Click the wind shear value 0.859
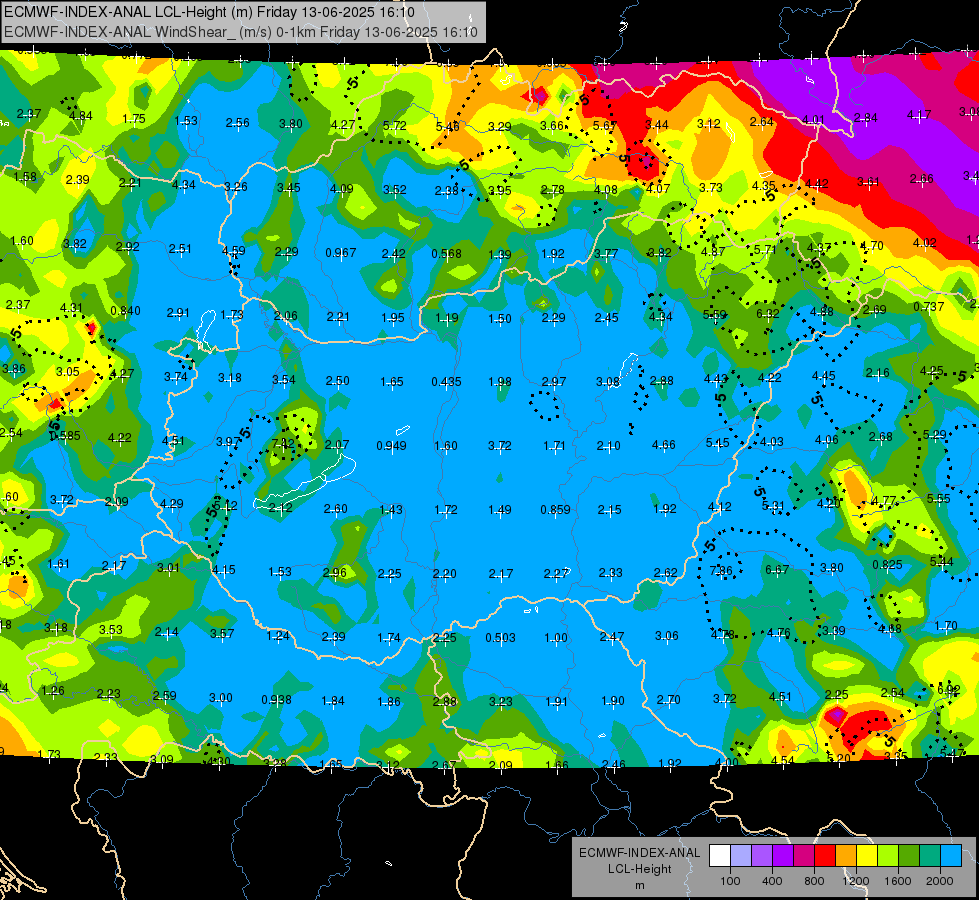The image size is (979, 900). pos(556,510)
